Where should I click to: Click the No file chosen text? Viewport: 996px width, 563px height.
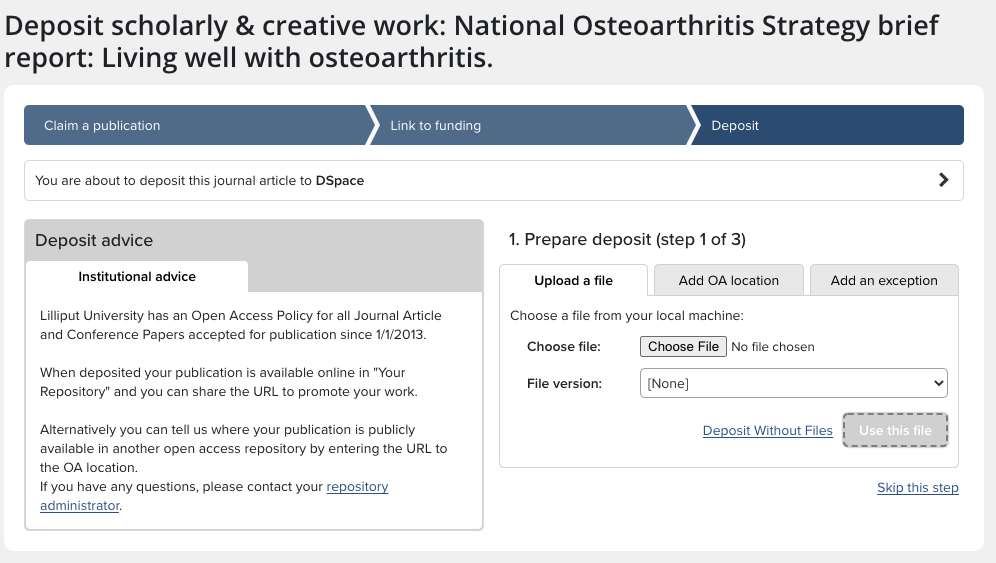(x=773, y=347)
